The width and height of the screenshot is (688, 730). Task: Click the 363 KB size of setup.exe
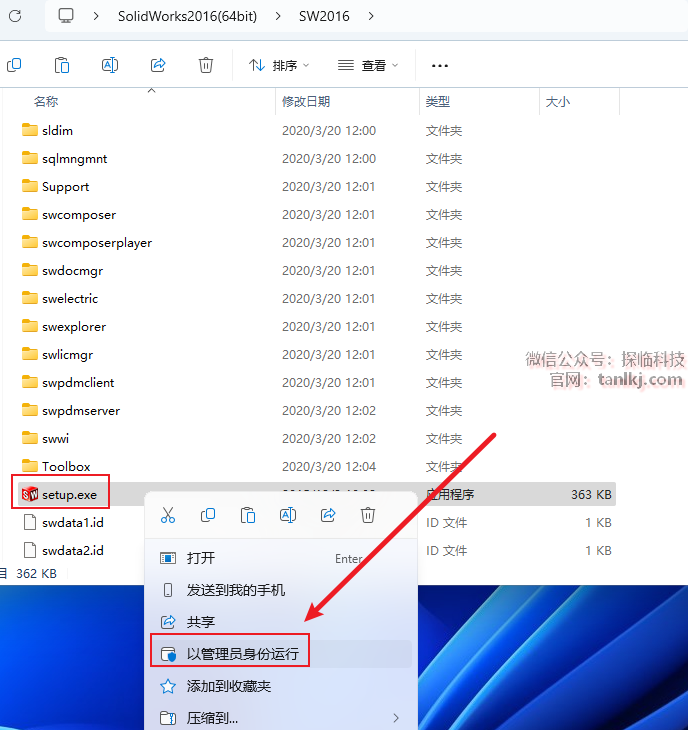[591, 494]
